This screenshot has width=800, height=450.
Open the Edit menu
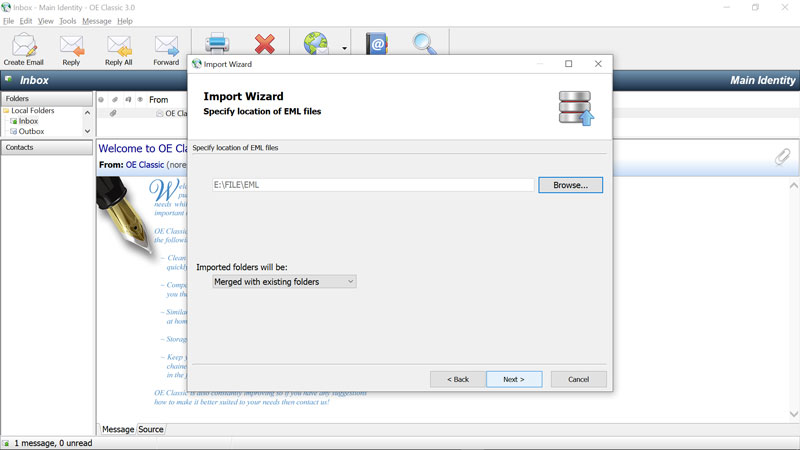tap(26, 21)
